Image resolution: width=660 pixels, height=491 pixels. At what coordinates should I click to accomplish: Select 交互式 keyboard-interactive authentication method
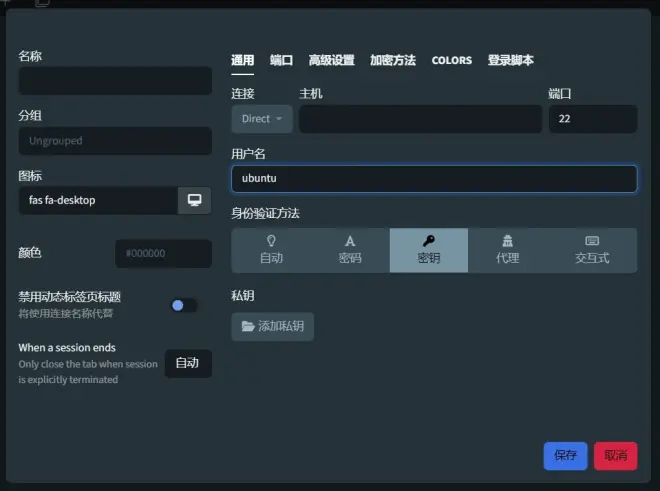(591, 250)
